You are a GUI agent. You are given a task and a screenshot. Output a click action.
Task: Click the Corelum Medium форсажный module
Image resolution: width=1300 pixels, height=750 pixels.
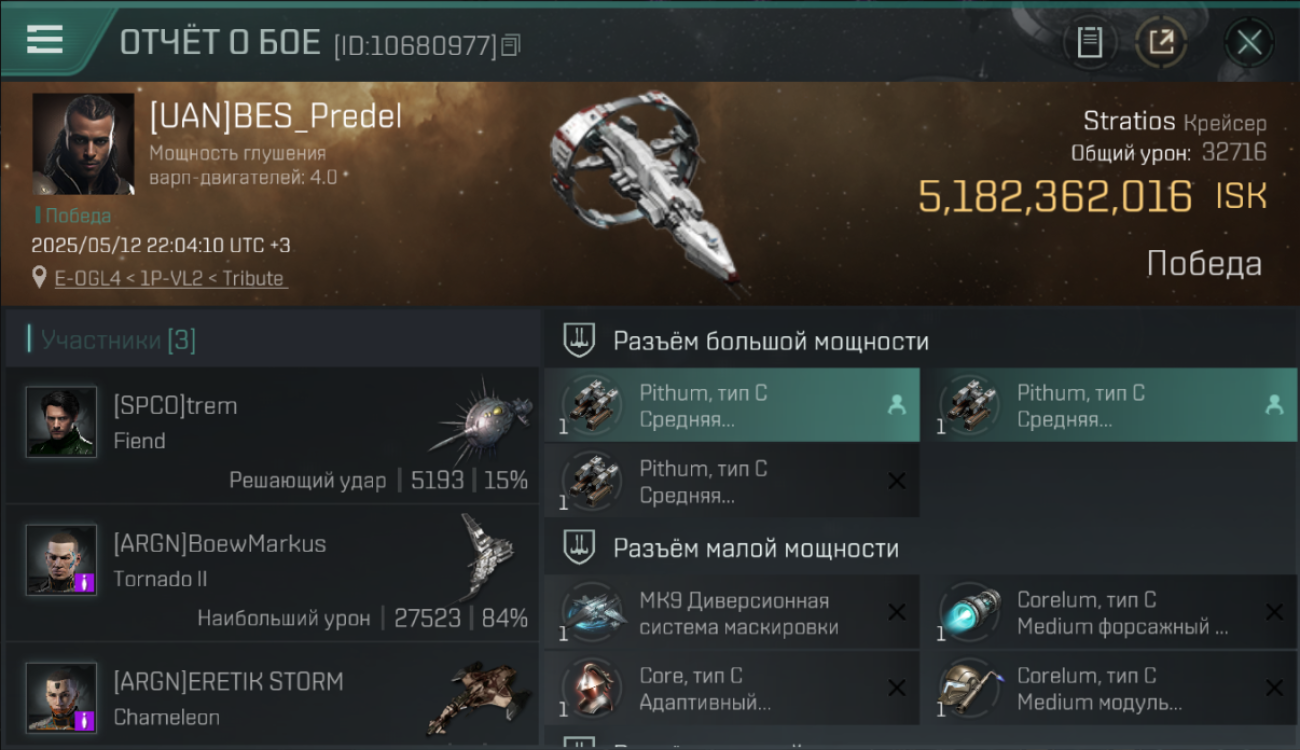tap(1109, 613)
